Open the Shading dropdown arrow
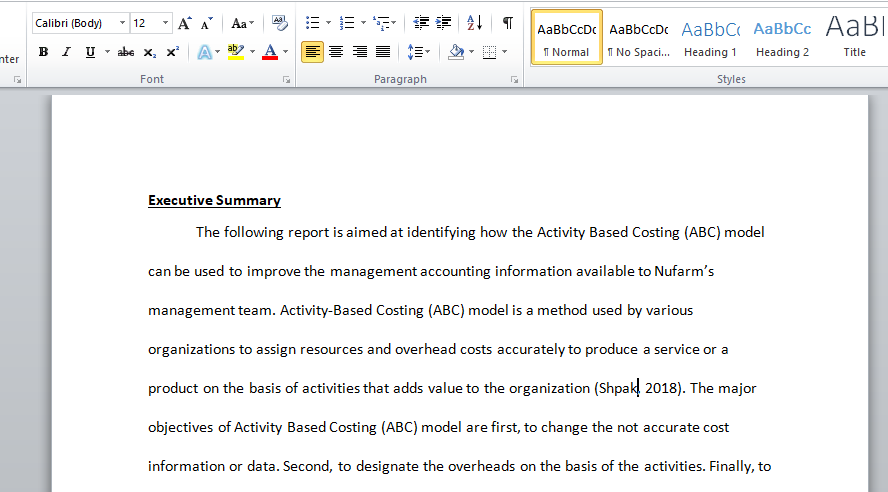The height and width of the screenshot is (492, 888). coord(471,52)
